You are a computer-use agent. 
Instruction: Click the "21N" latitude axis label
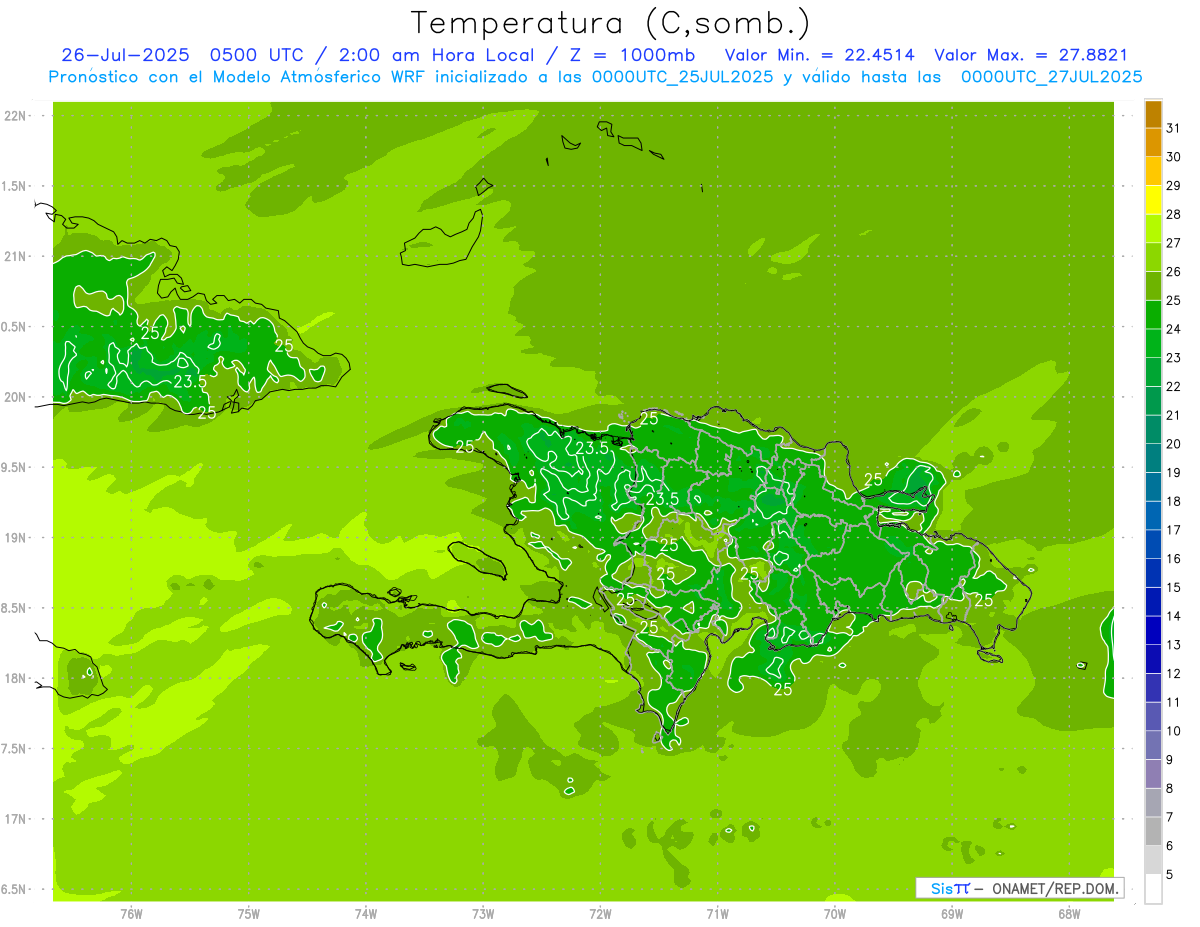click(14, 256)
